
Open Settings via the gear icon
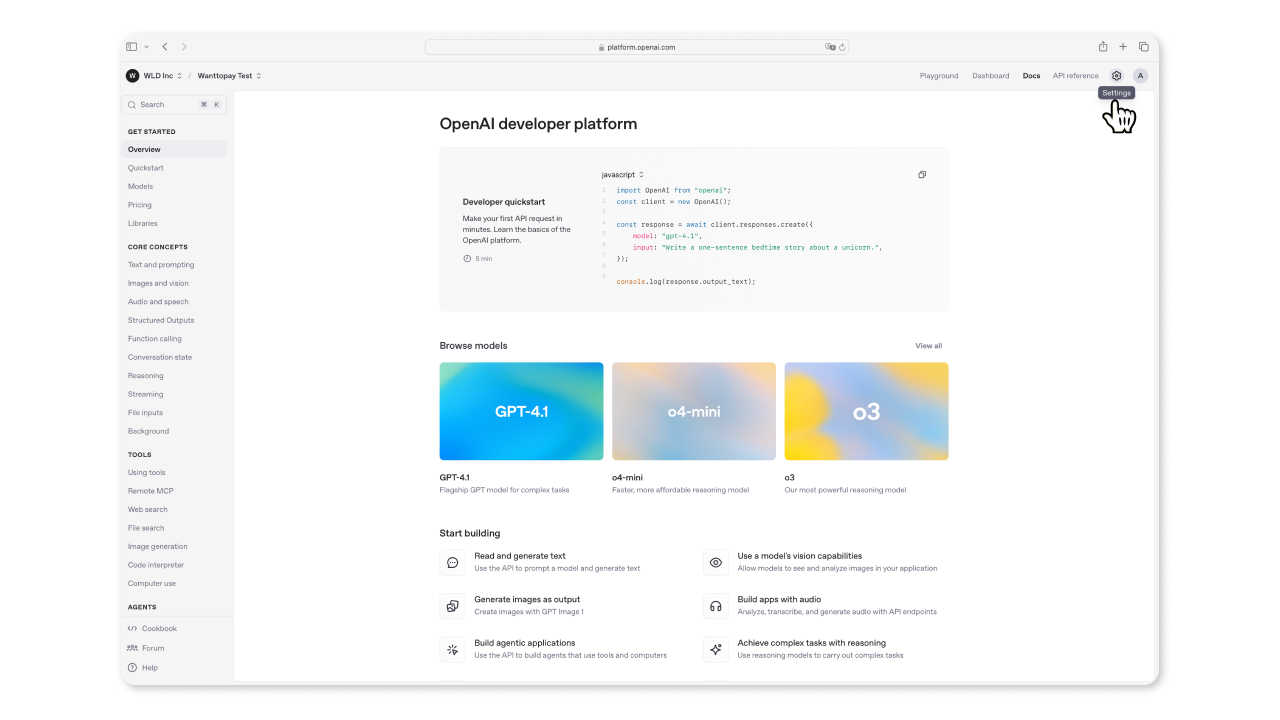coord(1117,76)
